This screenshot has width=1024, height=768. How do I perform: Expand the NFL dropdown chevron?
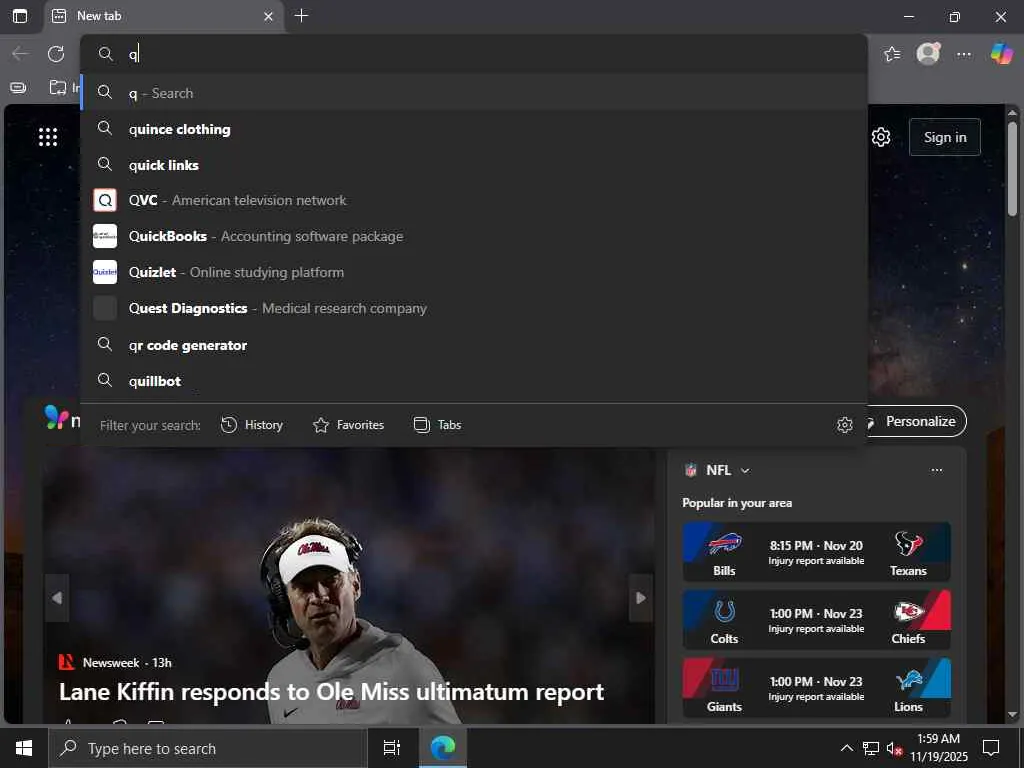[745, 470]
